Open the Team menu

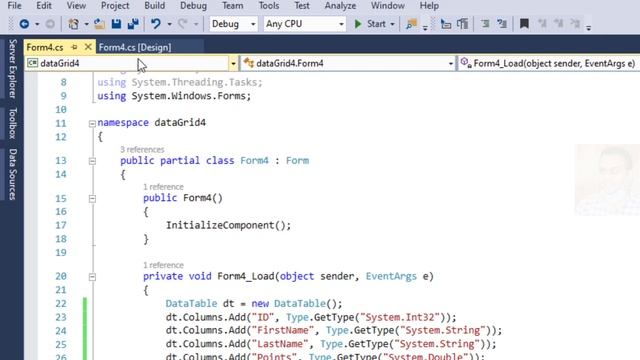[x=232, y=6]
